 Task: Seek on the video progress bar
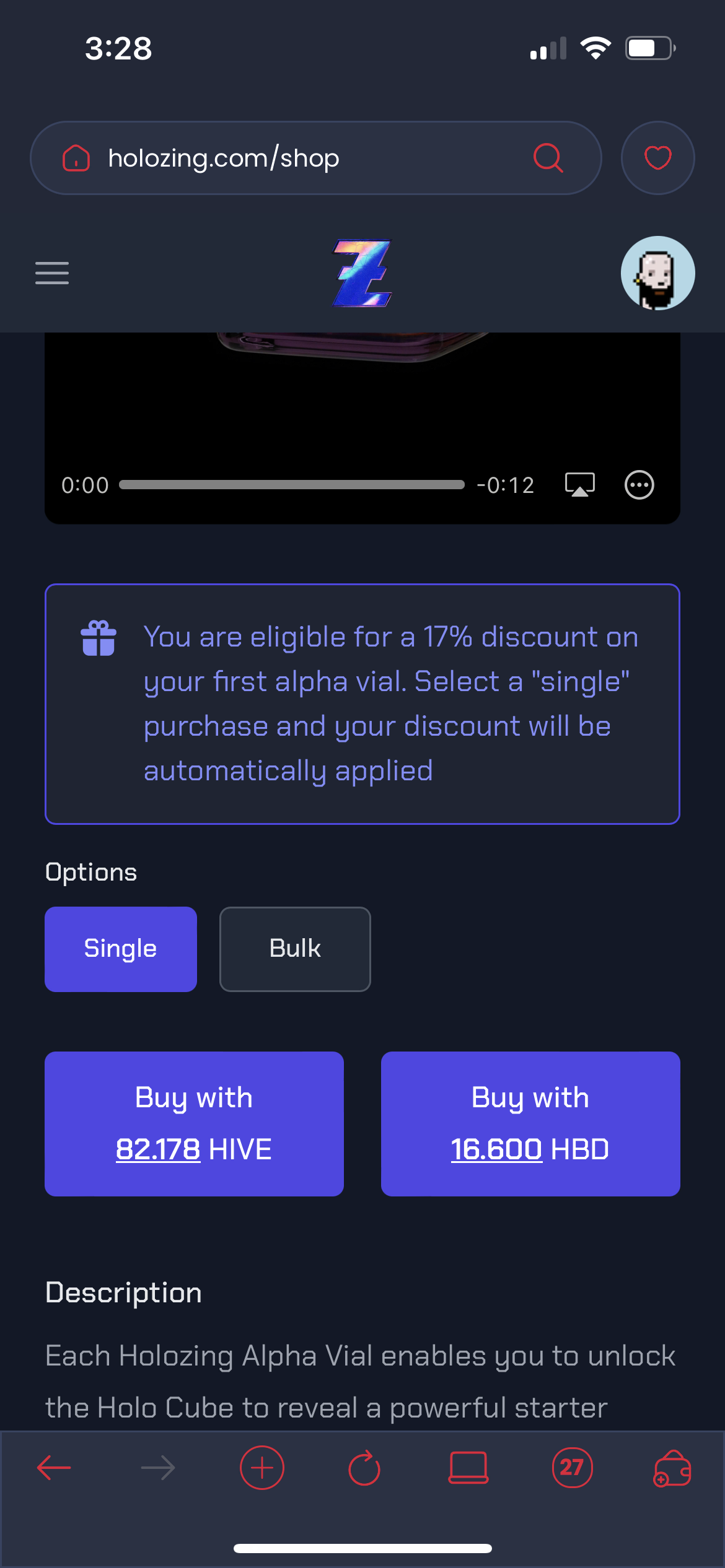292,485
